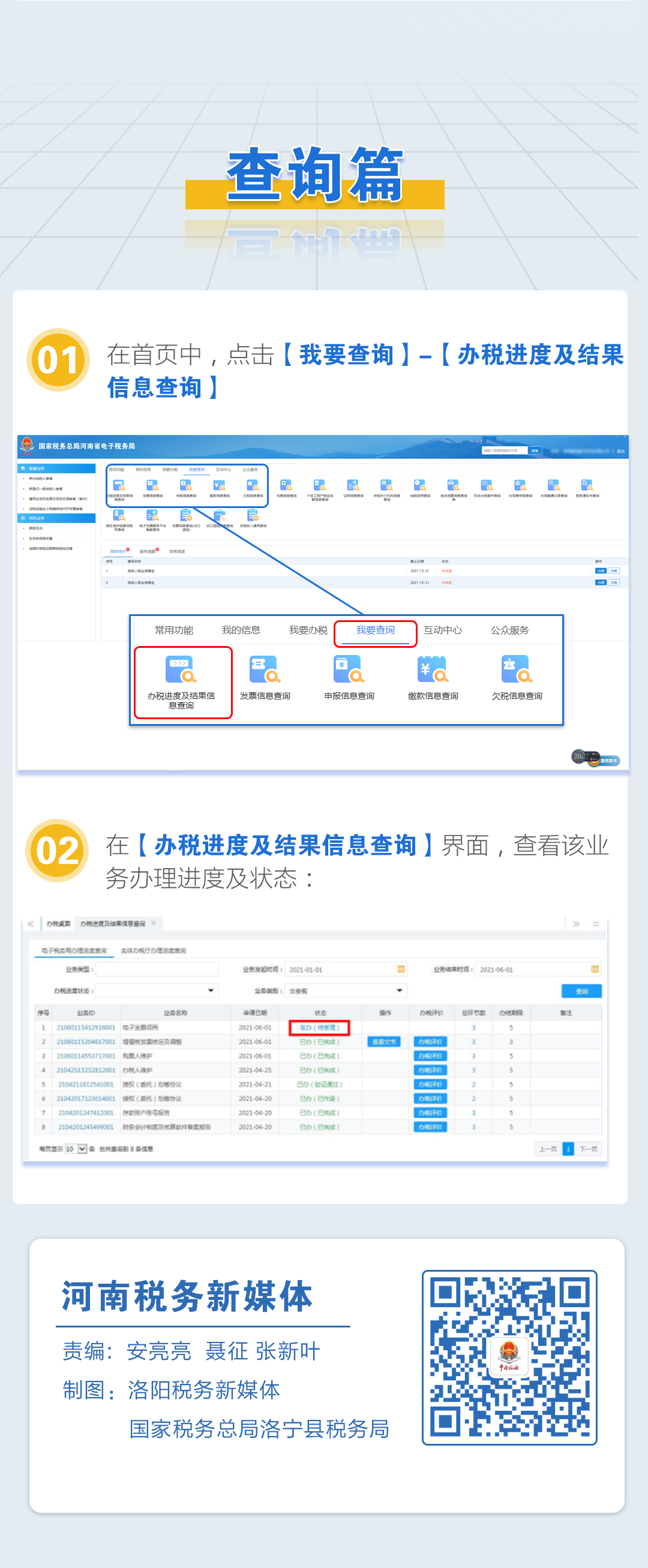This screenshot has width=648, height=1568.
Task: Click 办税评价 in the 购票人维护 row
Action: 430,1056
